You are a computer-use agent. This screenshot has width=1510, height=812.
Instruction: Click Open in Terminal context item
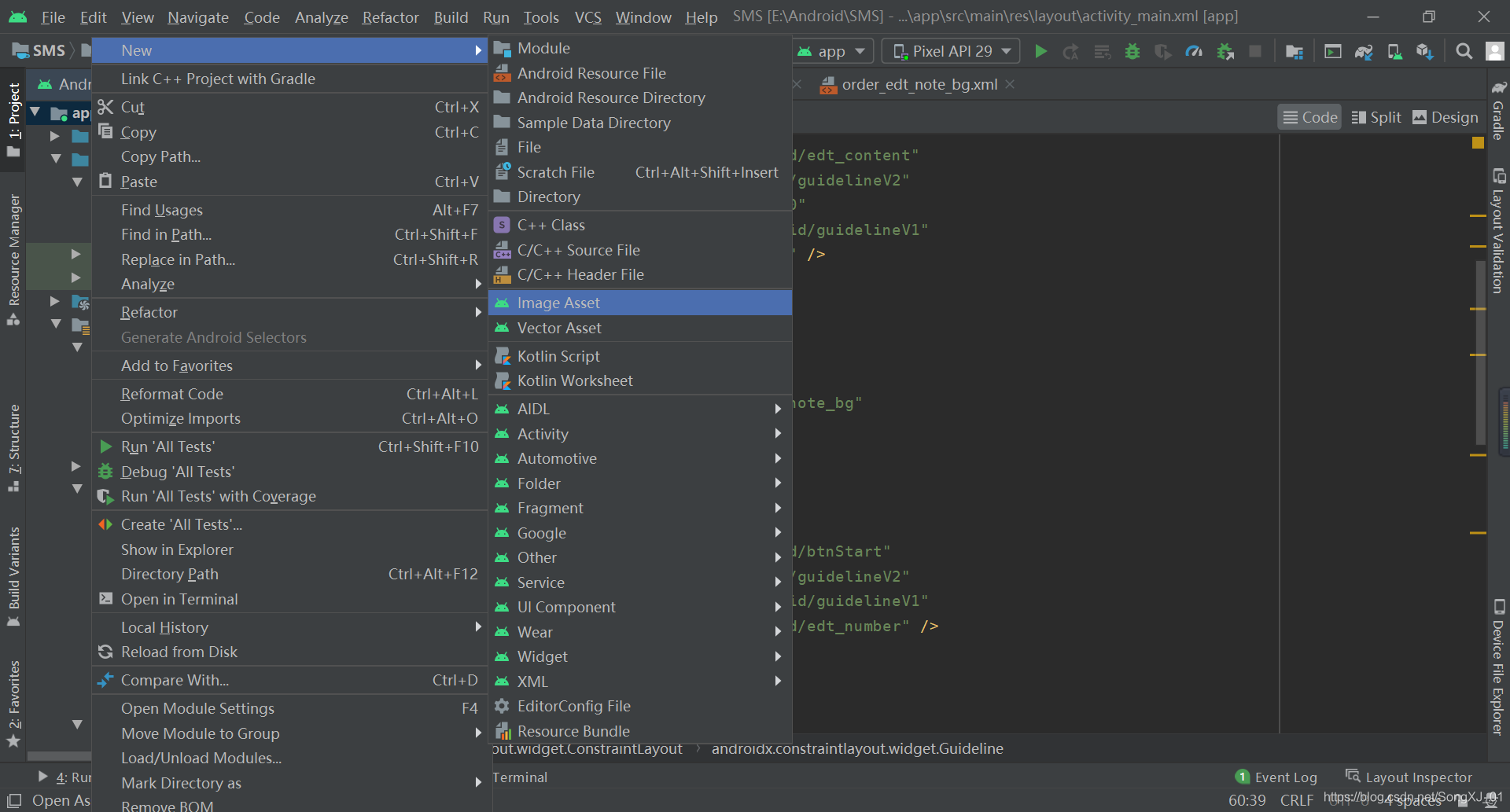pyautogui.click(x=289, y=599)
